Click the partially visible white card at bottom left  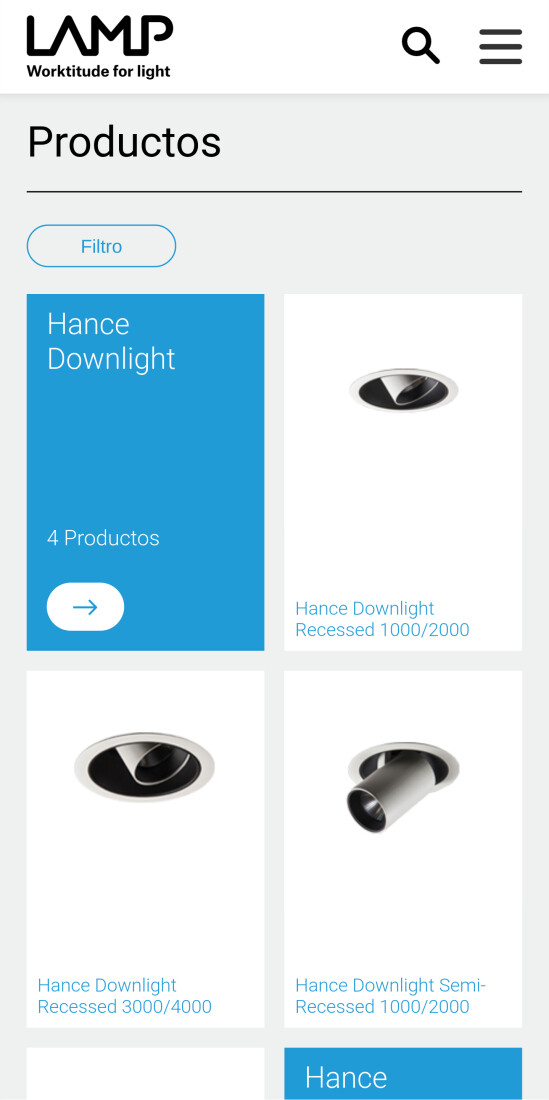146,1074
